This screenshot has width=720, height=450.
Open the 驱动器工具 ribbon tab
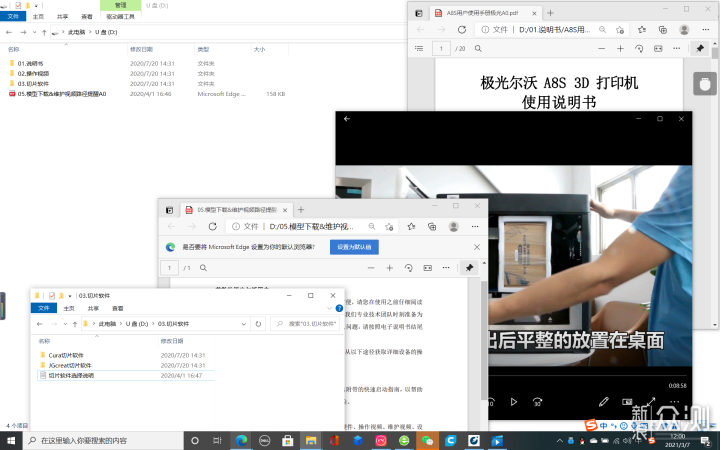[x=120, y=17]
